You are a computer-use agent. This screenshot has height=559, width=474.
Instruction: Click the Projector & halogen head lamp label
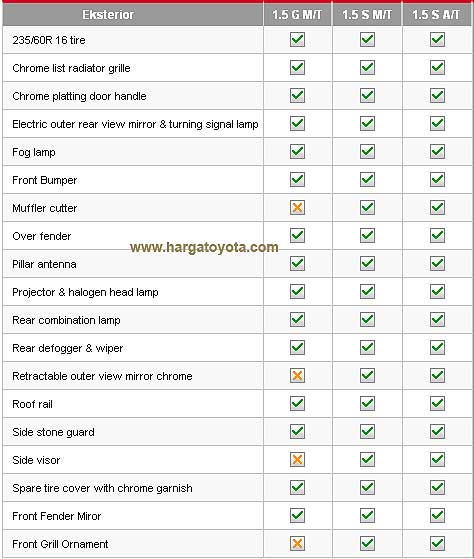85,292
